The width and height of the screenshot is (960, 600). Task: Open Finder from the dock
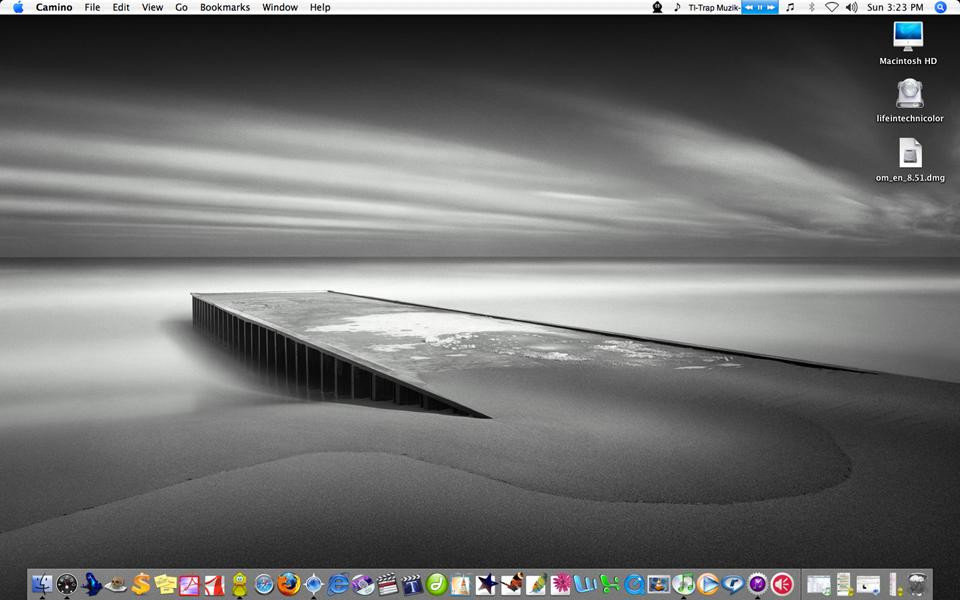point(42,584)
